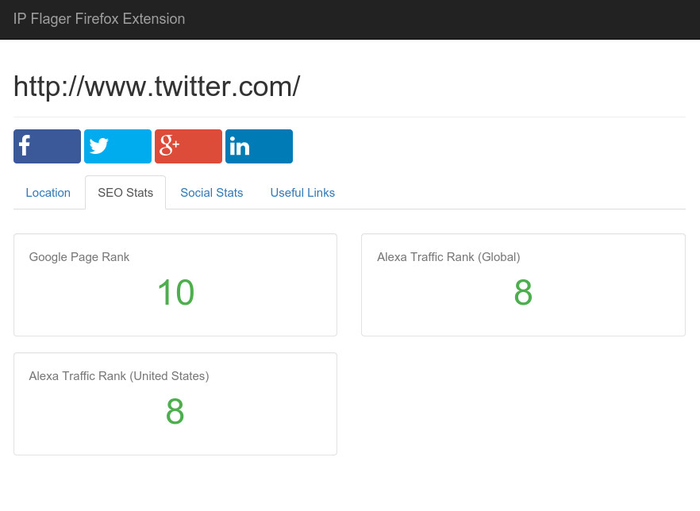
Task: Open the Useful Links tab
Action: [x=302, y=192]
